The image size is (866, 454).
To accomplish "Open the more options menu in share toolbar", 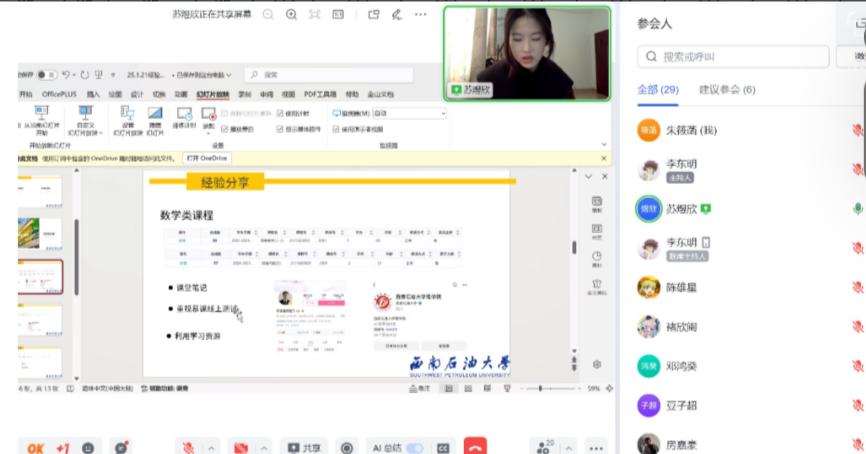I will click(420, 14).
